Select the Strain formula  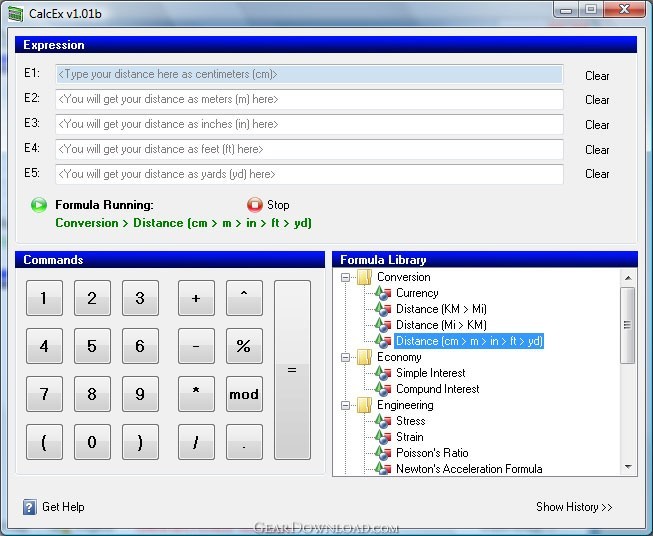tap(409, 437)
